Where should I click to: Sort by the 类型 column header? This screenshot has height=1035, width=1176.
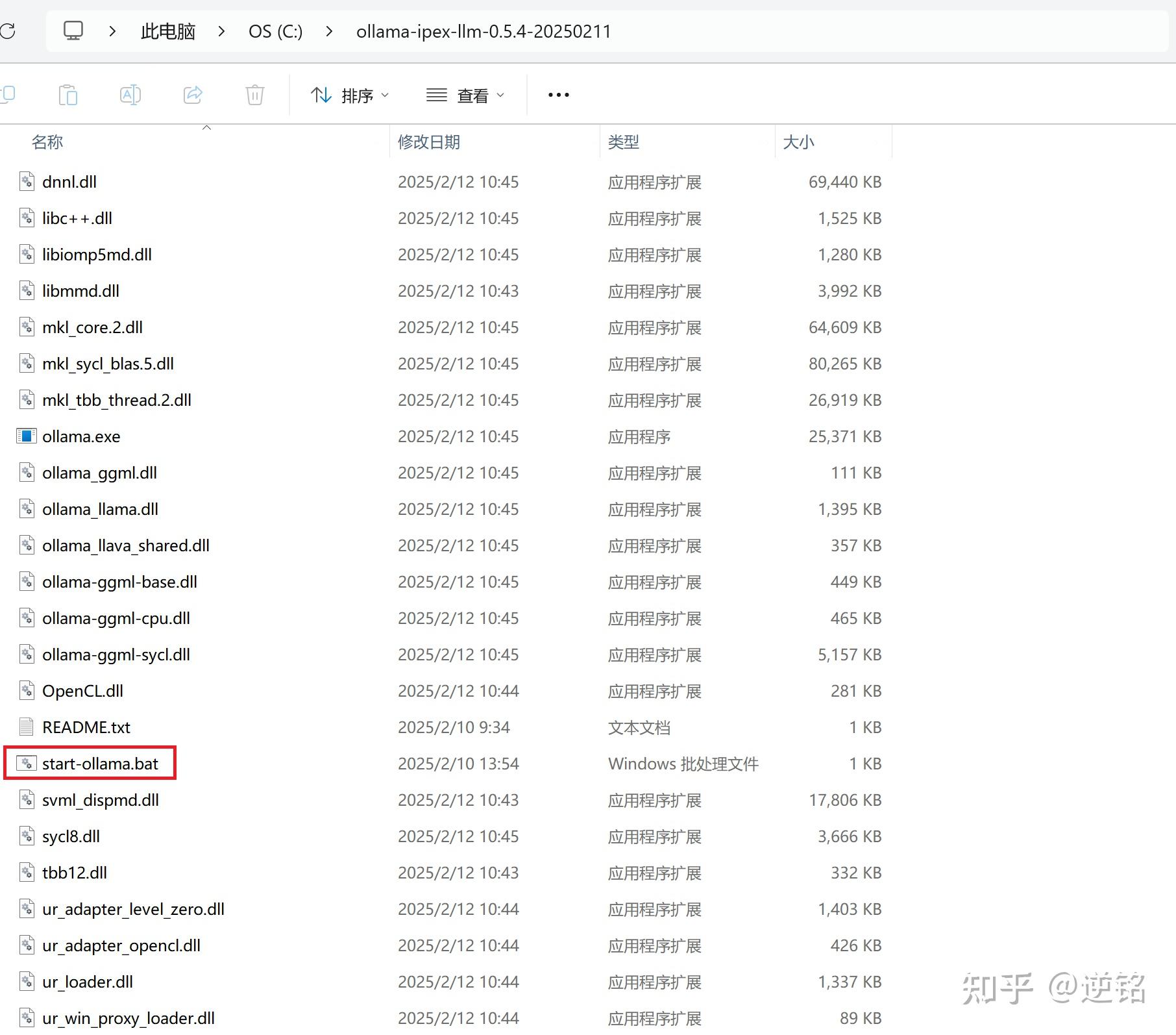coord(624,142)
